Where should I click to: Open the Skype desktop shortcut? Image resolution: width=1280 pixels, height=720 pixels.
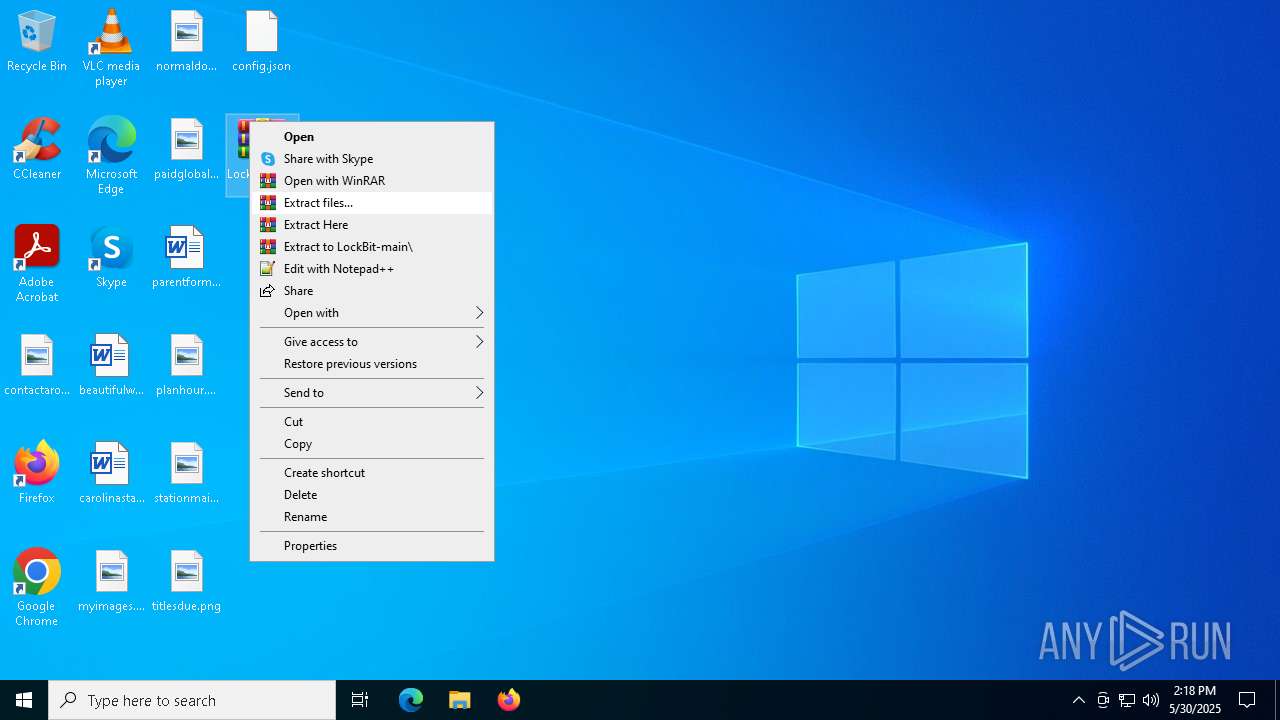(111, 258)
